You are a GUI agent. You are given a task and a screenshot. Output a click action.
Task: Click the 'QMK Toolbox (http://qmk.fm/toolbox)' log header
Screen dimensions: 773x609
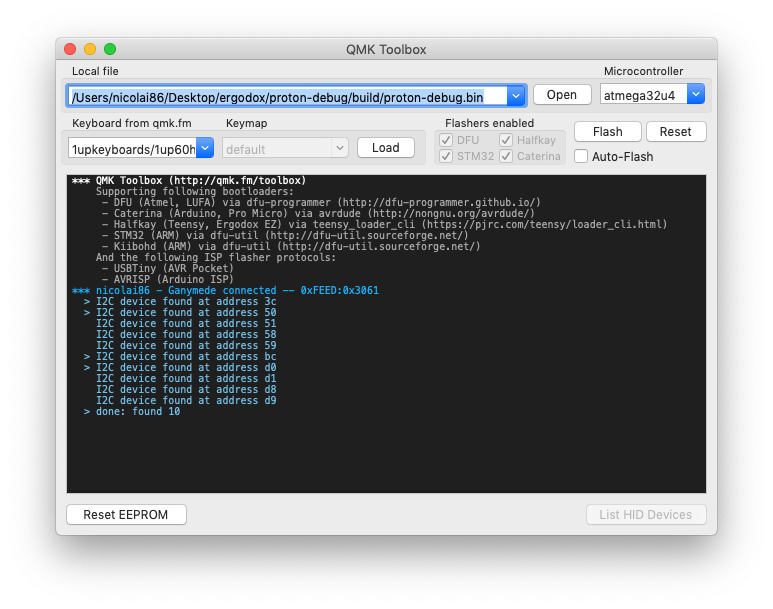201,180
